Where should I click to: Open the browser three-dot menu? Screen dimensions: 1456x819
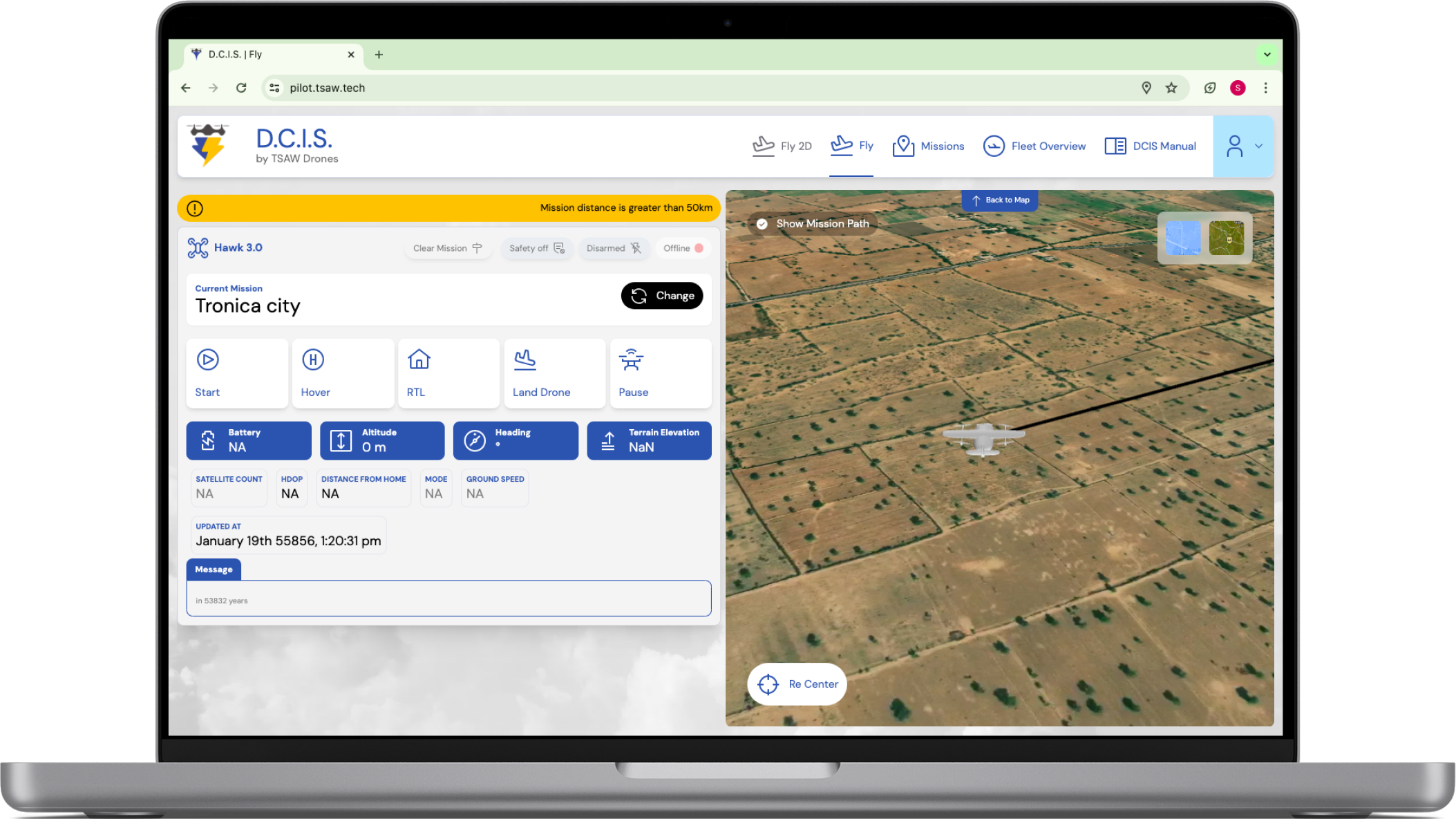click(x=1265, y=88)
